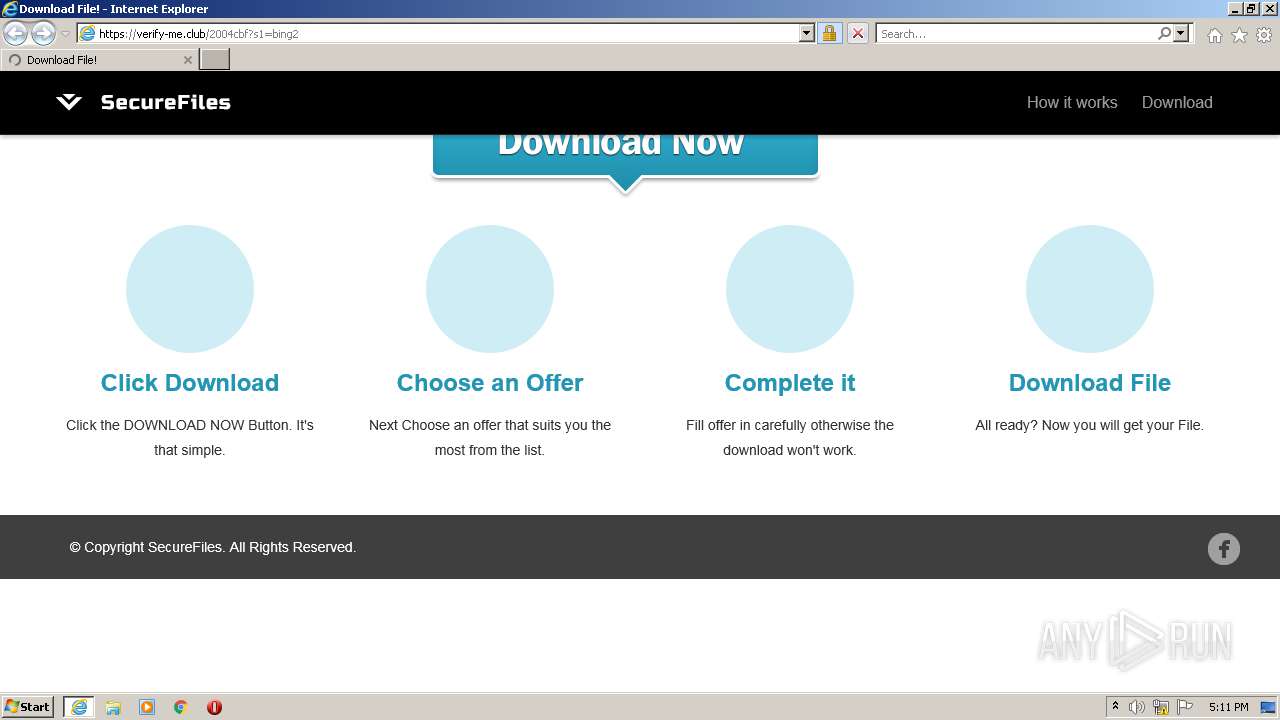Click the circle above 'Choose an Offer'
Image resolution: width=1280 pixels, height=720 pixels.
click(490, 289)
